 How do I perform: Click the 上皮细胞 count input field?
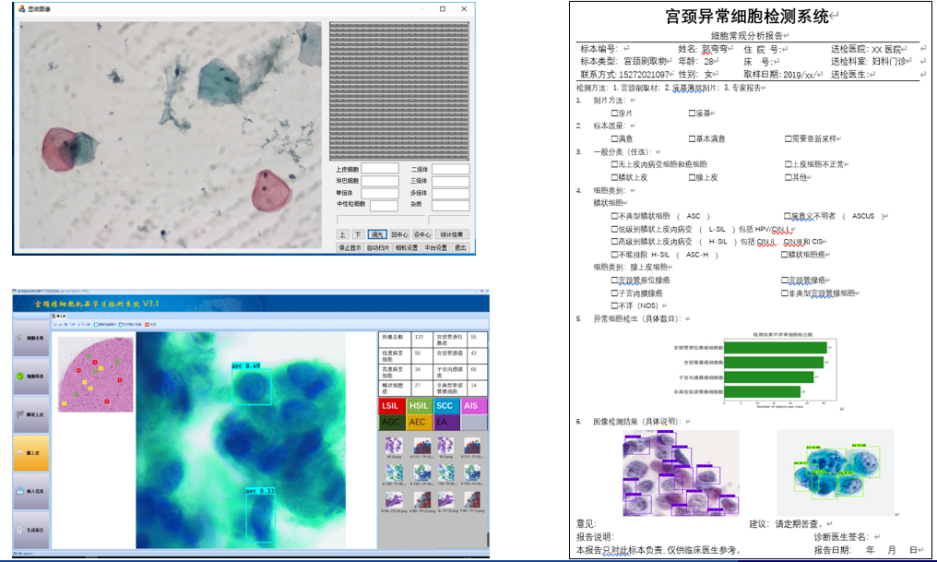tap(380, 170)
